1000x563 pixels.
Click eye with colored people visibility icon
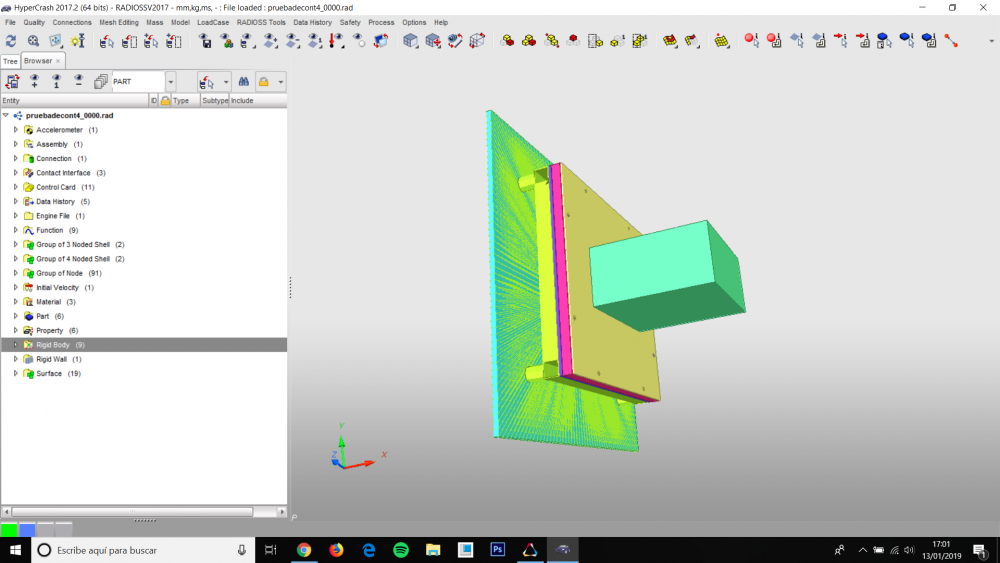(226, 41)
